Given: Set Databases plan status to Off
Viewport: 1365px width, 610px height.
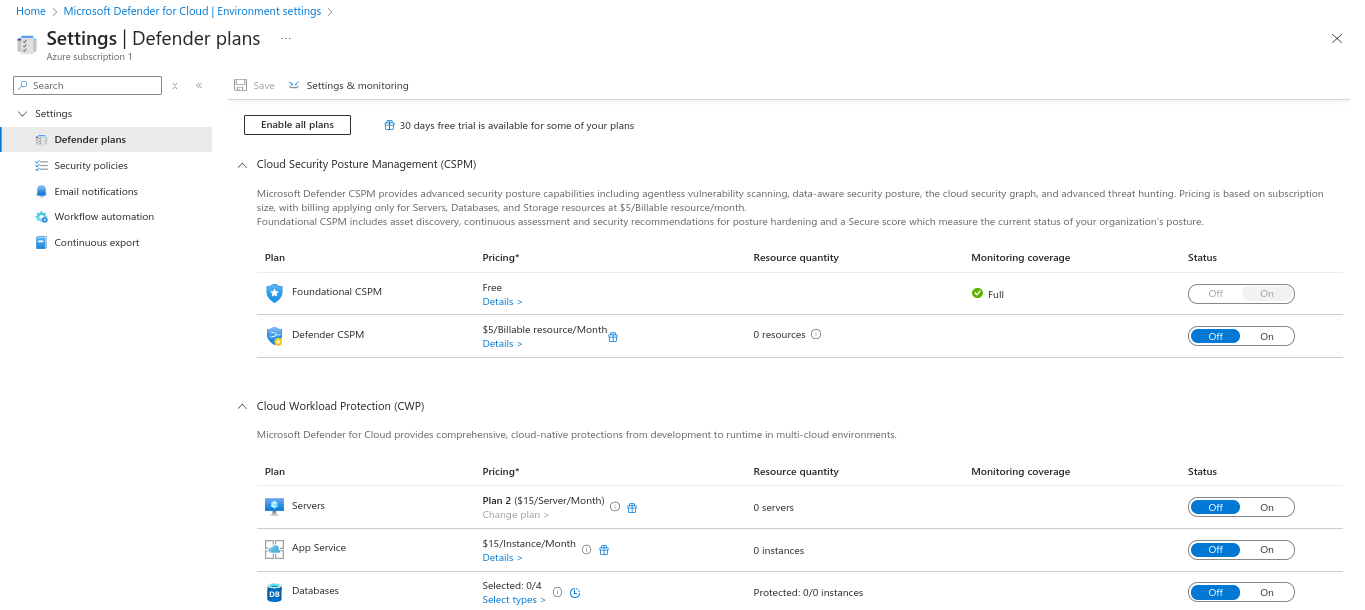Looking at the screenshot, I should pyautogui.click(x=1215, y=592).
